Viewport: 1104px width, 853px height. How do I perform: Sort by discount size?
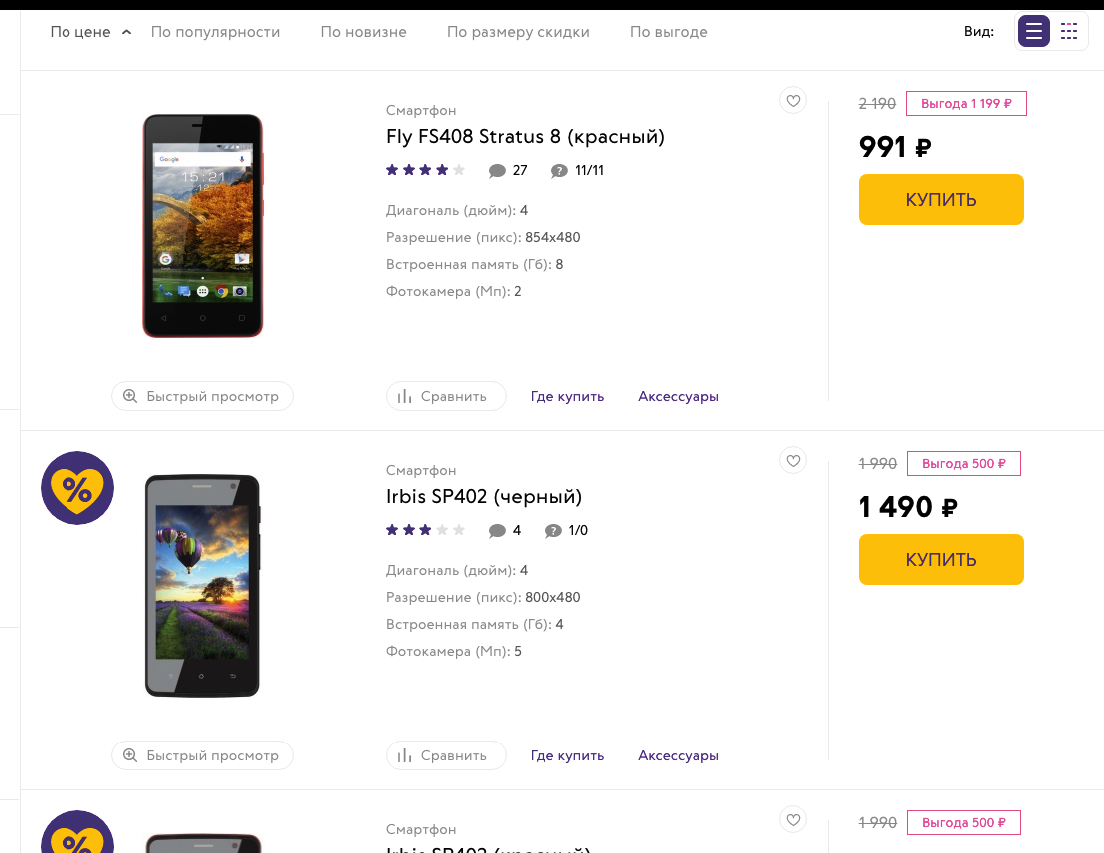coord(518,32)
